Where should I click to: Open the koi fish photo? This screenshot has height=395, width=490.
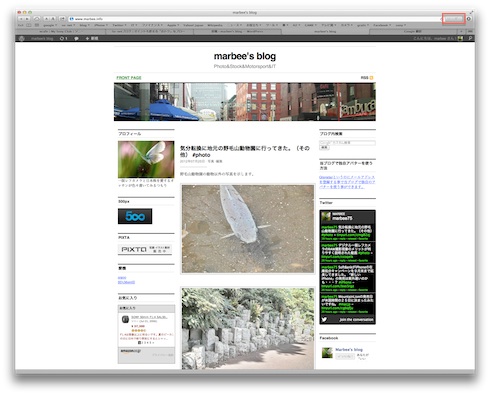tap(248, 229)
